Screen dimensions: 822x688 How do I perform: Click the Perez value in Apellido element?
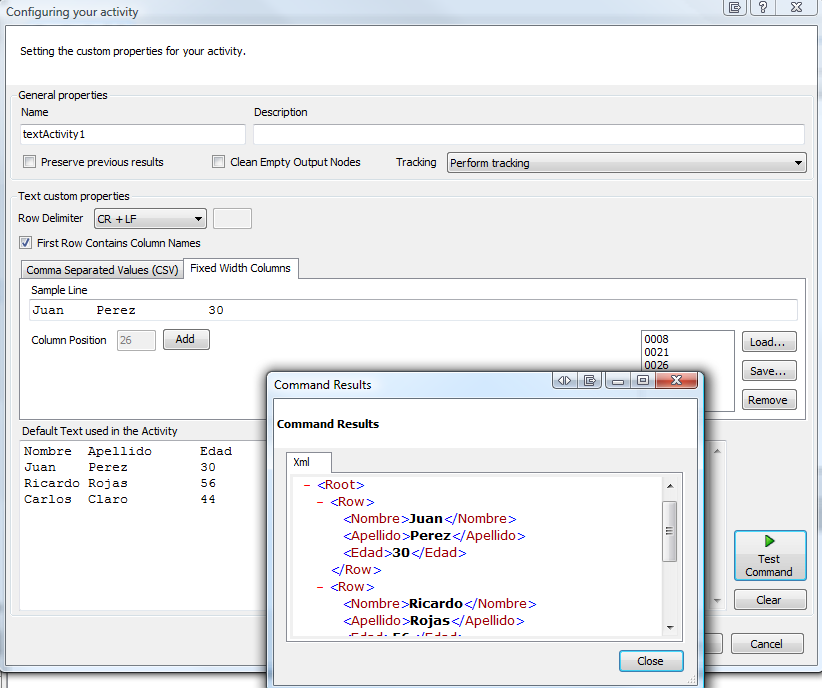[x=430, y=535]
